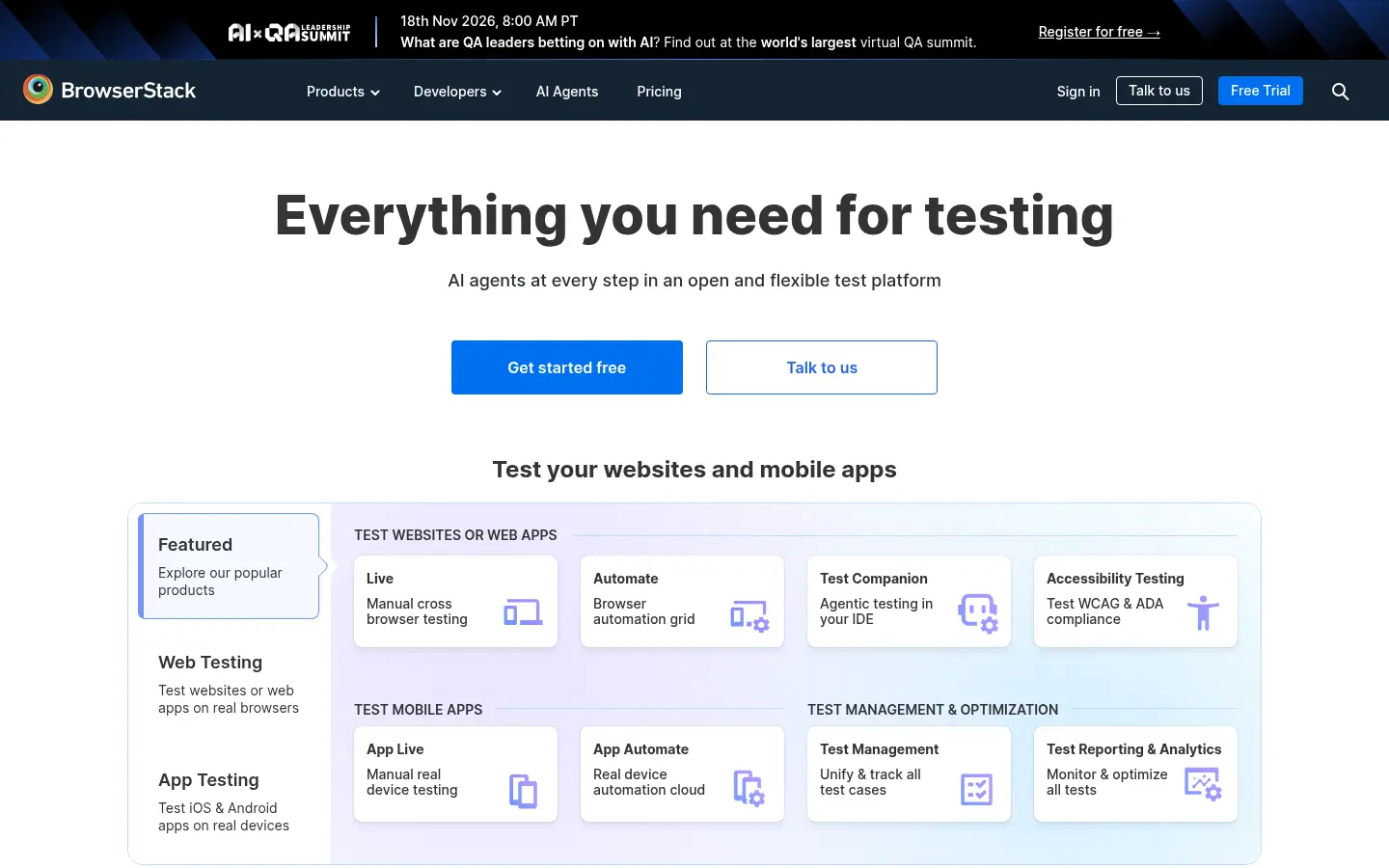Follow the Register for free link
The height and width of the screenshot is (868, 1389).
click(1100, 32)
